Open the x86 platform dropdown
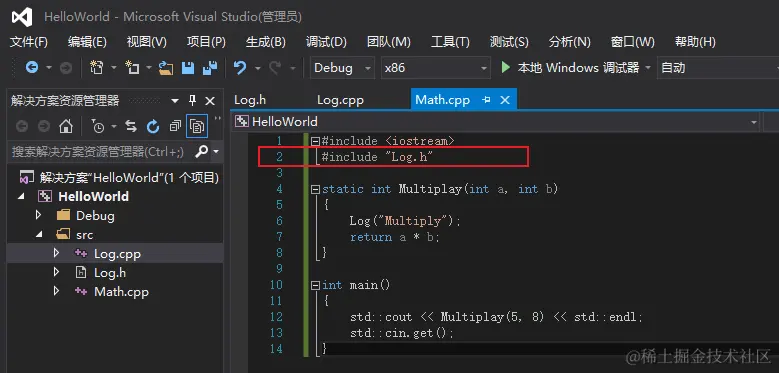This screenshot has width=779, height=373. pyautogui.click(x=435, y=68)
